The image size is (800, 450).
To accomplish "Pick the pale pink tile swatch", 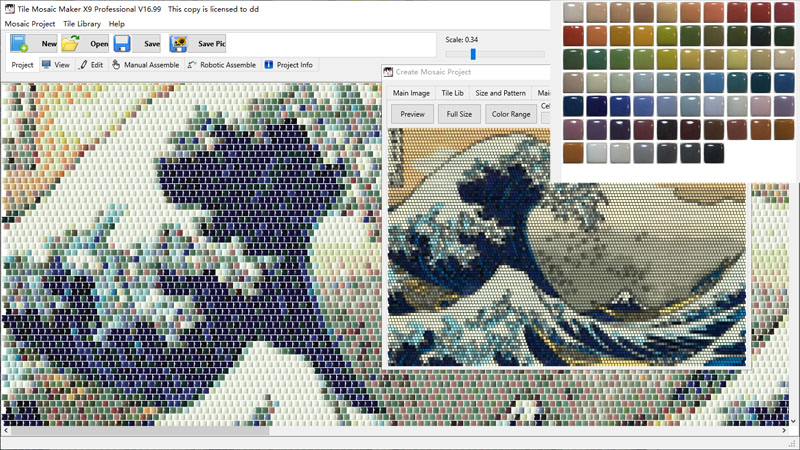I will click(760, 106).
